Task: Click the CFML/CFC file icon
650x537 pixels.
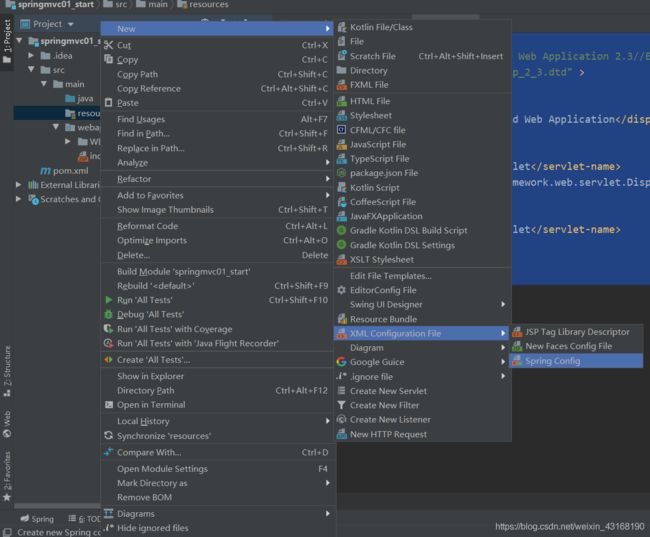Action: [342, 130]
